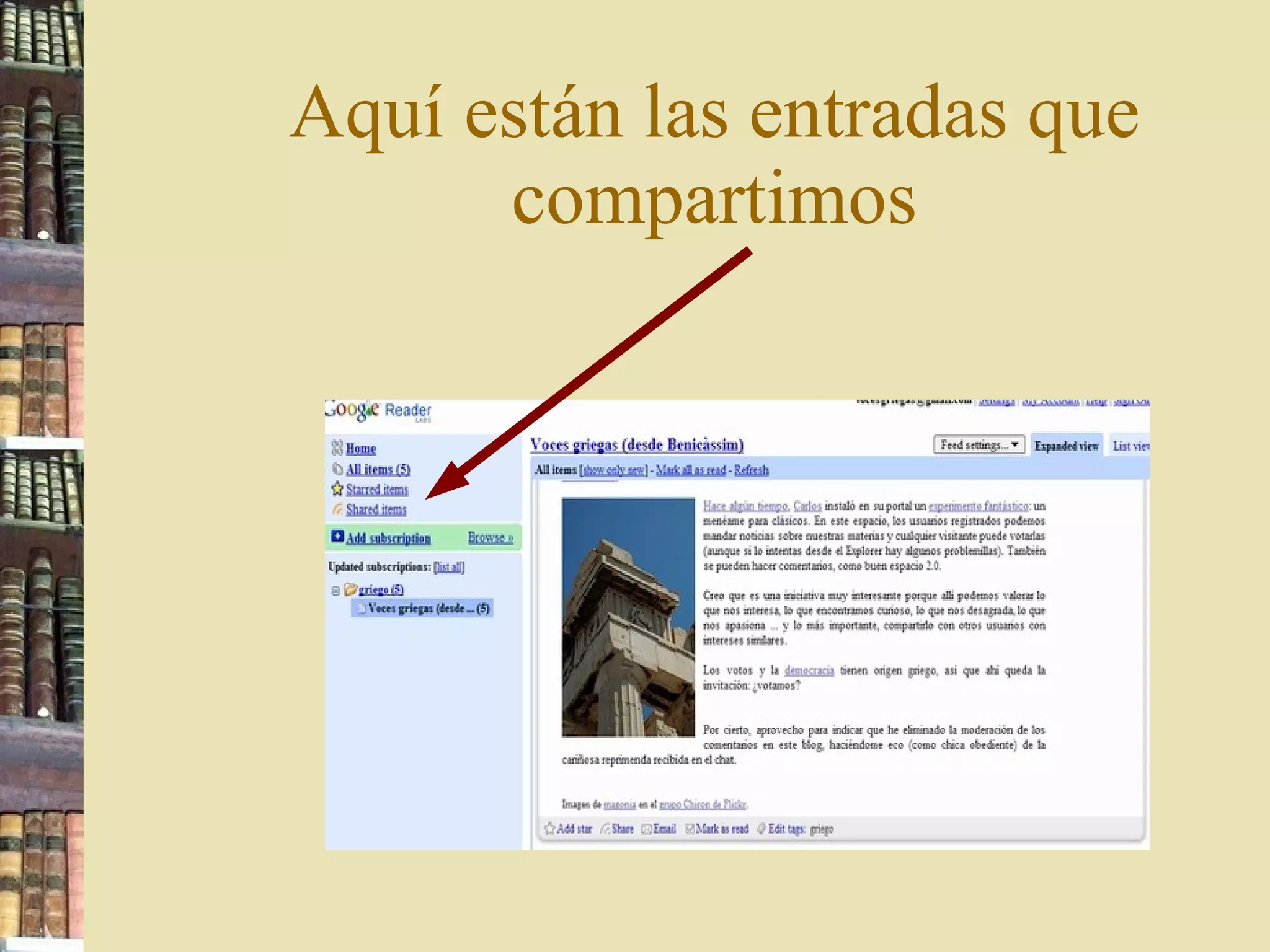Viewport: 1270px width, 952px height.
Task: Click the Email envelope icon below post
Action: (x=647, y=829)
